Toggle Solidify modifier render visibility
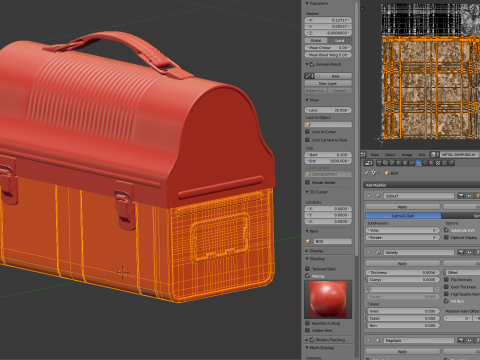The height and width of the screenshot is (360, 480). click(461, 252)
